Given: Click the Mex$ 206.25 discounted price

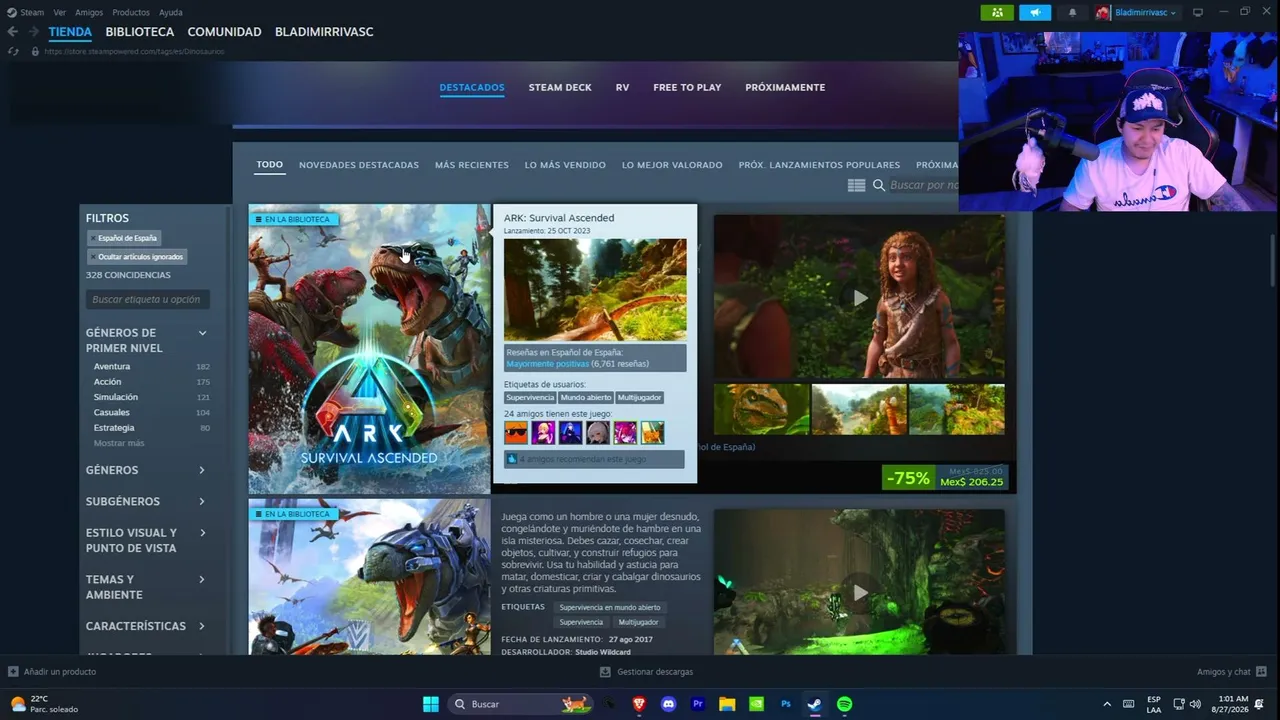Looking at the screenshot, I should point(971,482).
